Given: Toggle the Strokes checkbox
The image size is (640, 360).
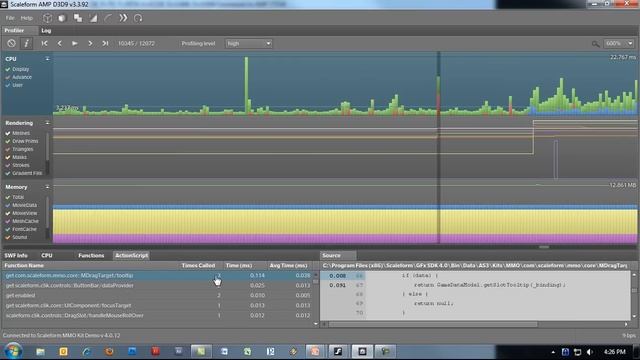Looking at the screenshot, I should coord(8,165).
